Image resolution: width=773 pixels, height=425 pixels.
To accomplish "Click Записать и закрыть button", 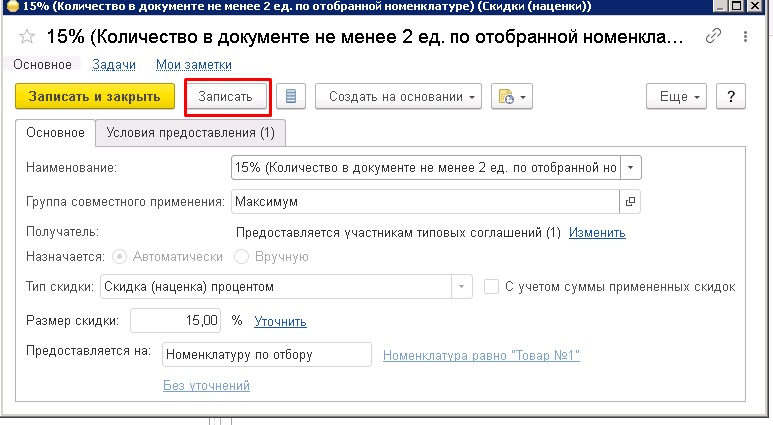I will click(95, 96).
